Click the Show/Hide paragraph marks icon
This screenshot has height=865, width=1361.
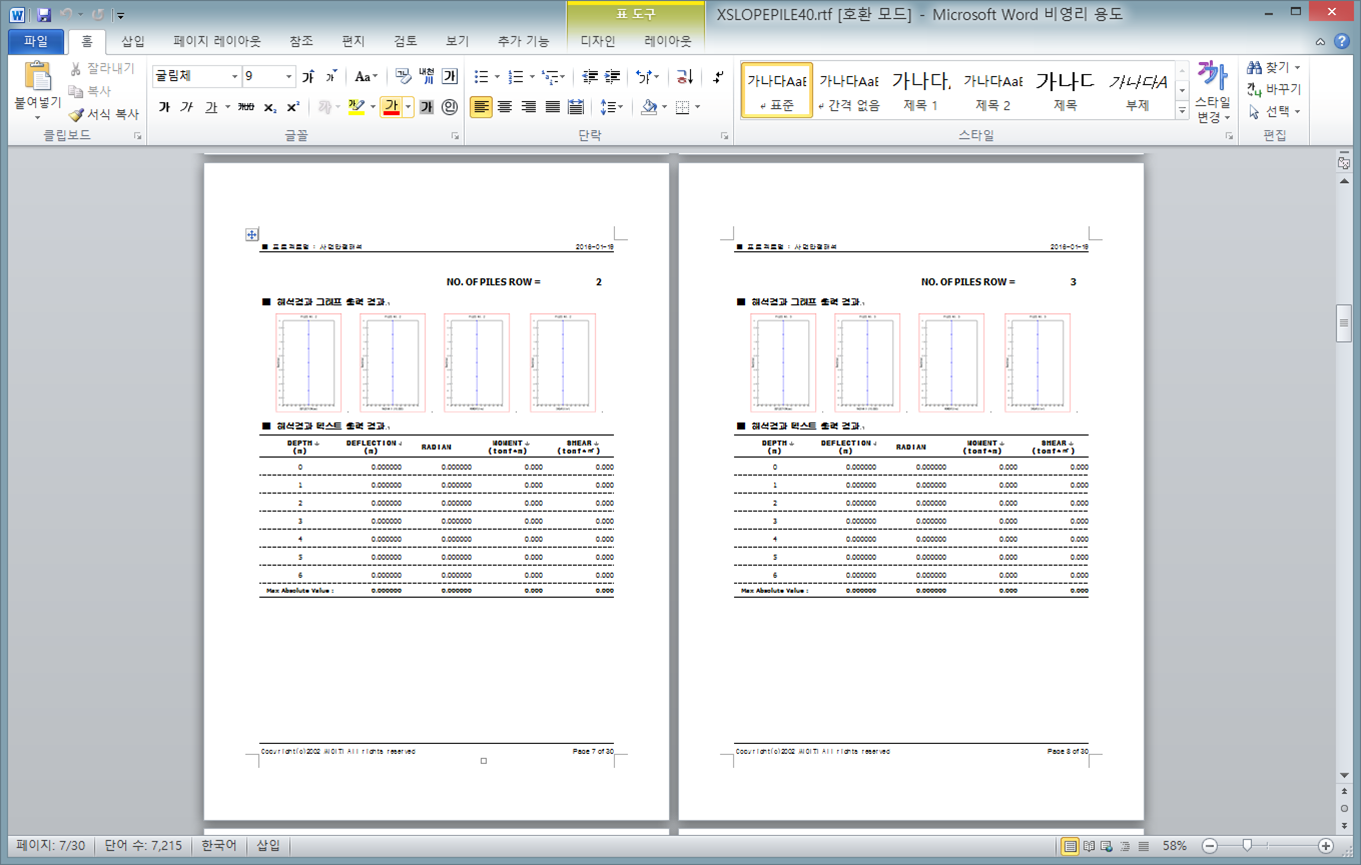point(718,77)
